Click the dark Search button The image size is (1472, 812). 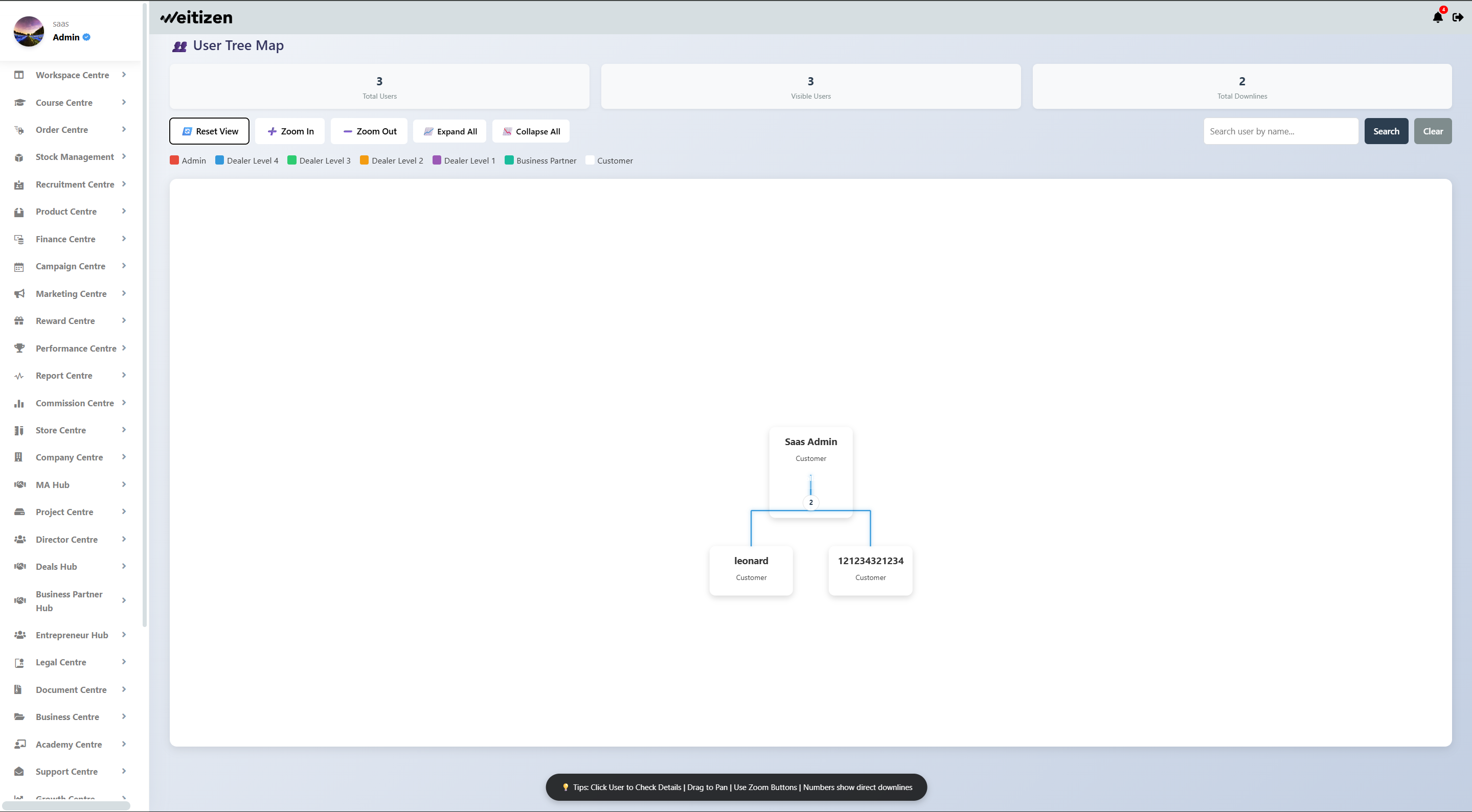(x=1386, y=131)
